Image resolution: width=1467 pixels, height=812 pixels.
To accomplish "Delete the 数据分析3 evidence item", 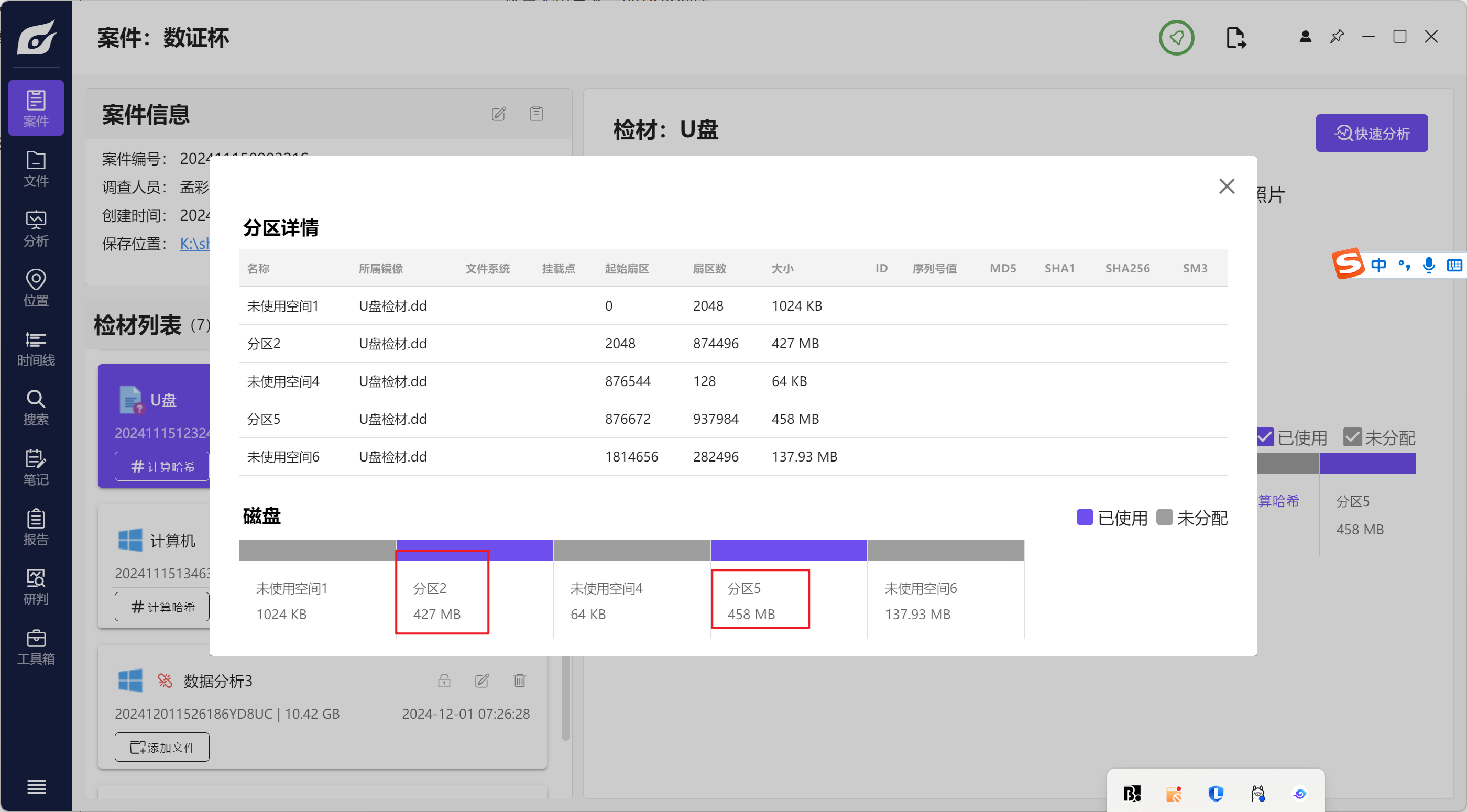I will point(519,681).
